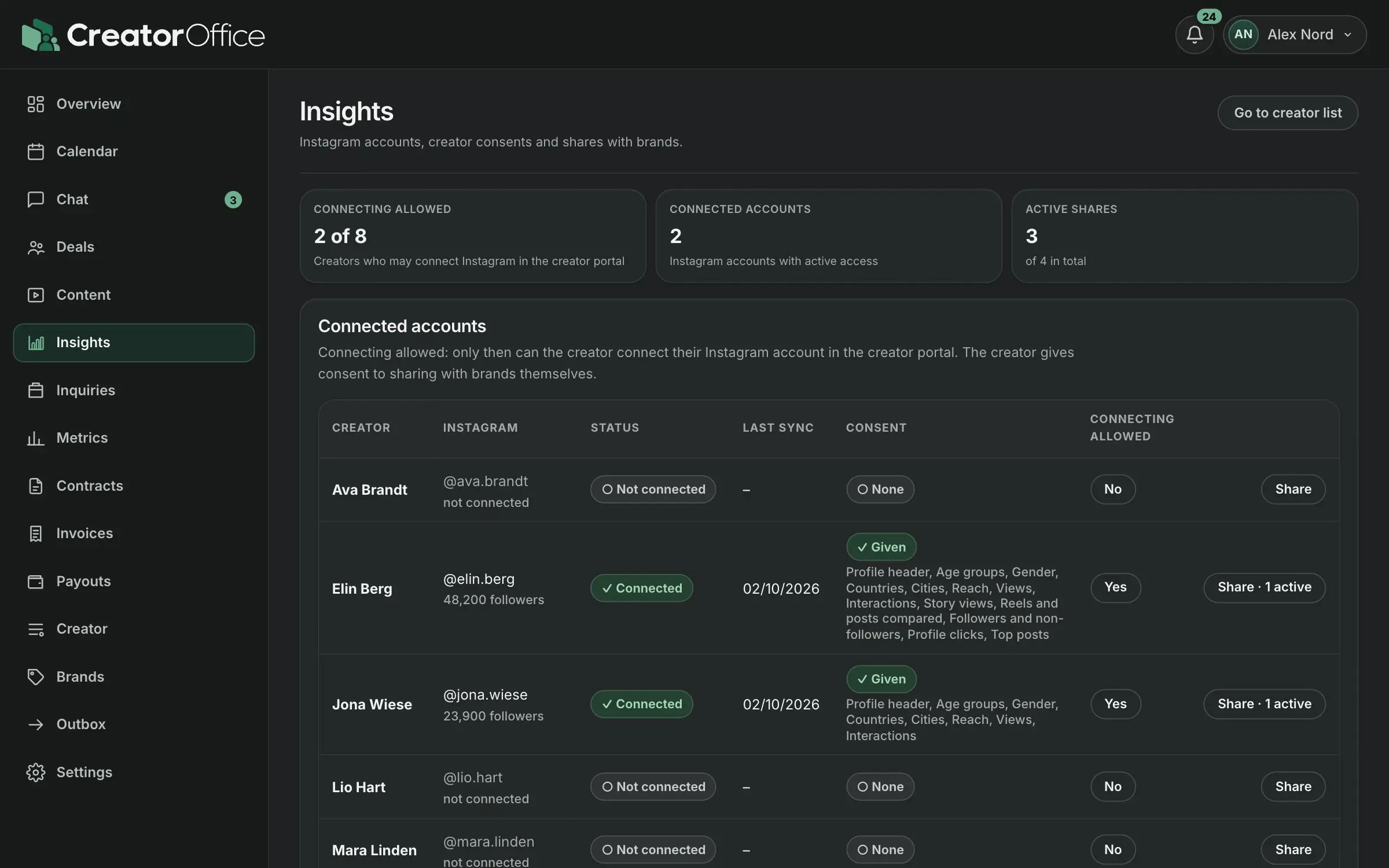Image resolution: width=1389 pixels, height=868 pixels.
Task: Open Settings in the sidebar
Action: coord(134,773)
